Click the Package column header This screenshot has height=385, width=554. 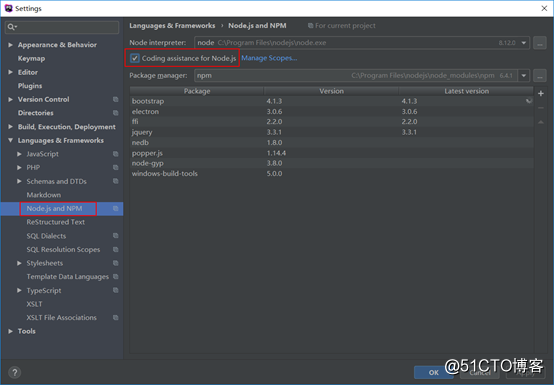[x=197, y=91]
